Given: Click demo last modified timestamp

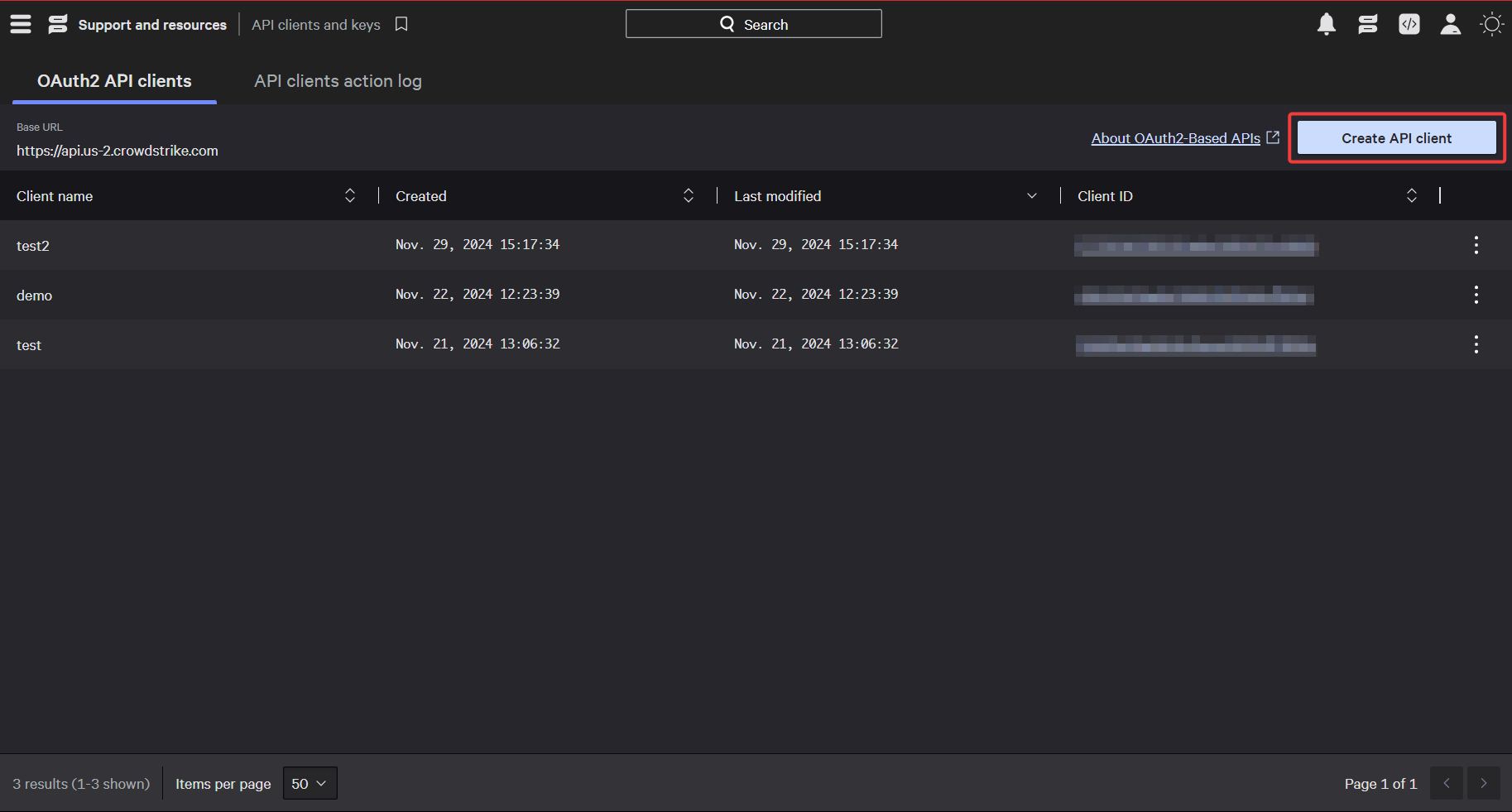Looking at the screenshot, I should coord(816,294).
